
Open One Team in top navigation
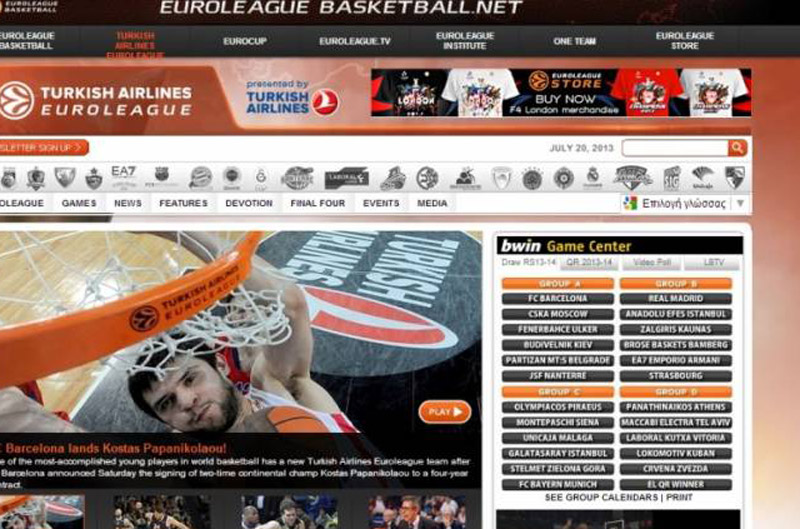coord(574,41)
